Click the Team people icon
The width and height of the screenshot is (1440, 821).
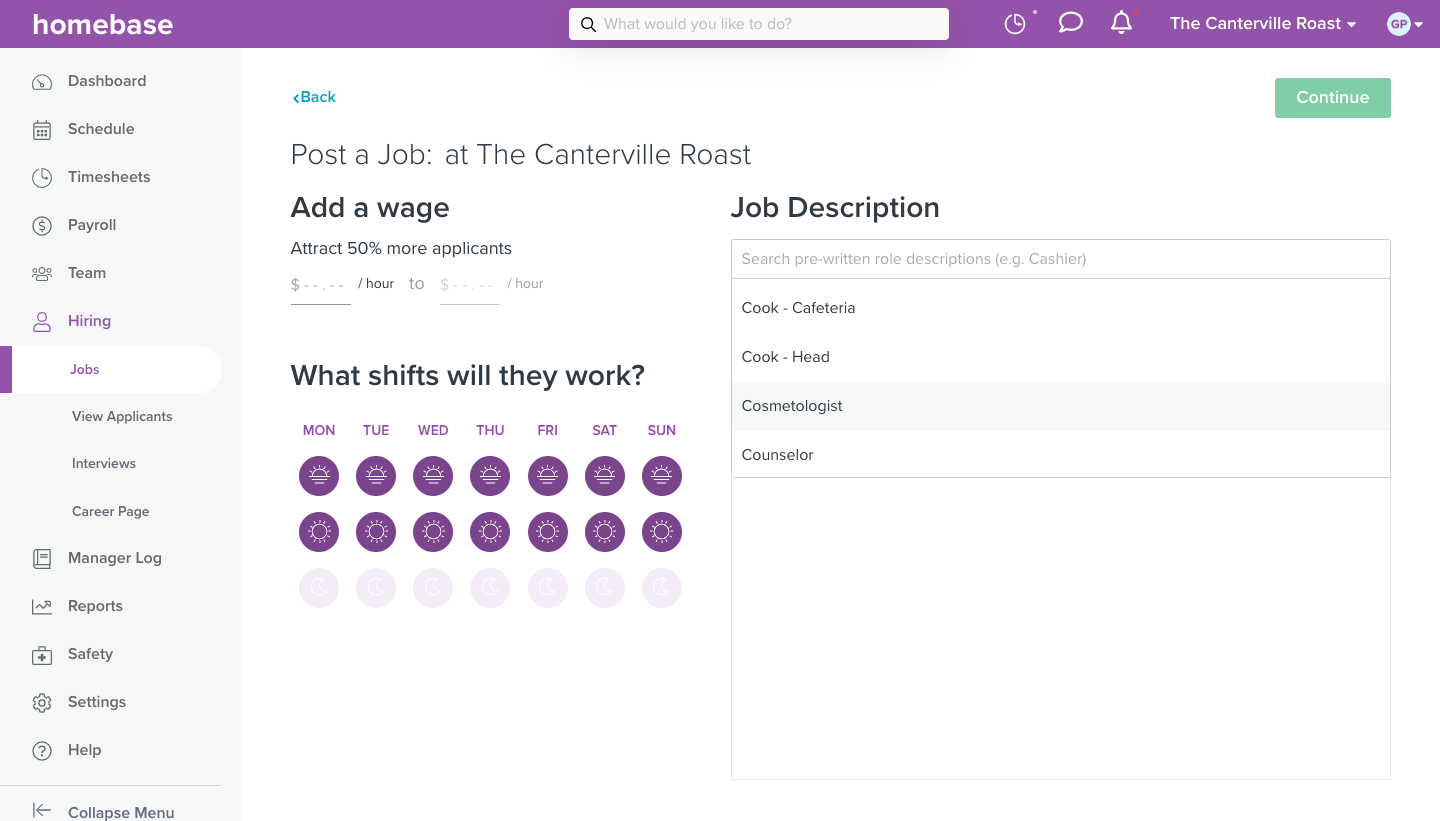coord(42,273)
